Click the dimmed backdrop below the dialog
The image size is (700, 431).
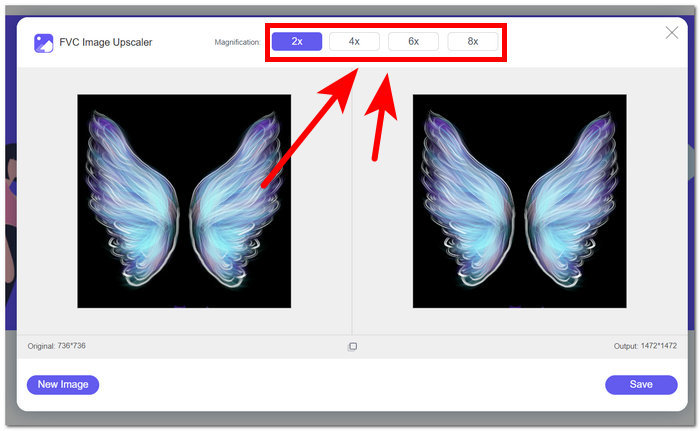point(350,422)
